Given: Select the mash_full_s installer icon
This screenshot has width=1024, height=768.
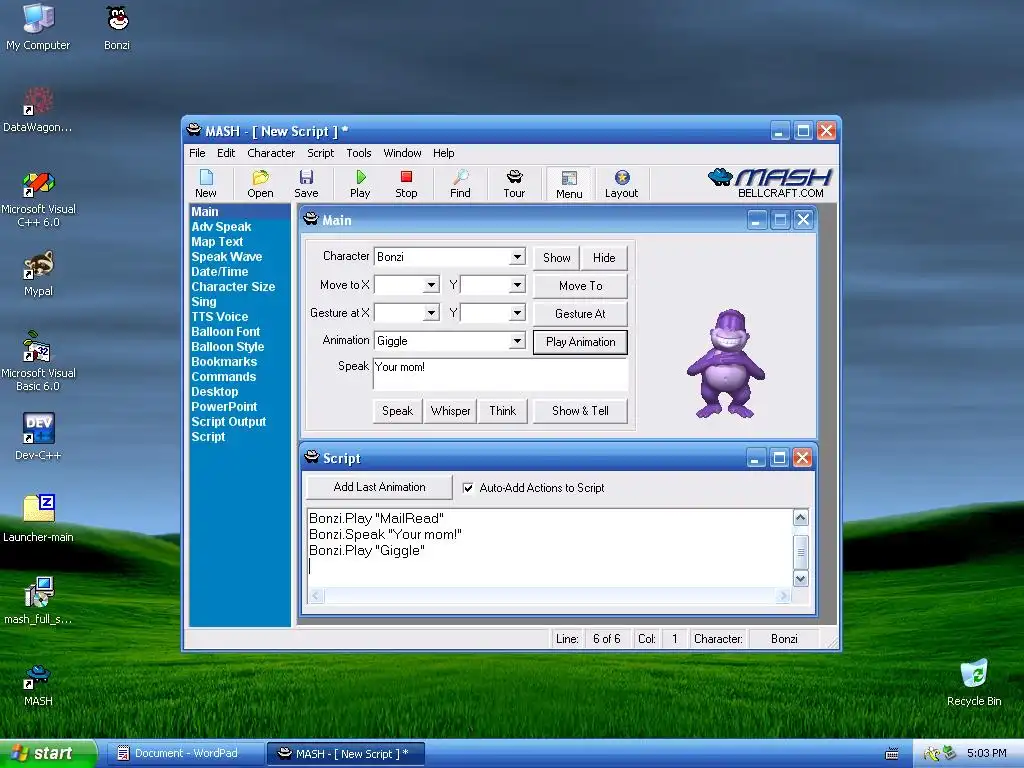Looking at the screenshot, I should (x=38, y=601).
